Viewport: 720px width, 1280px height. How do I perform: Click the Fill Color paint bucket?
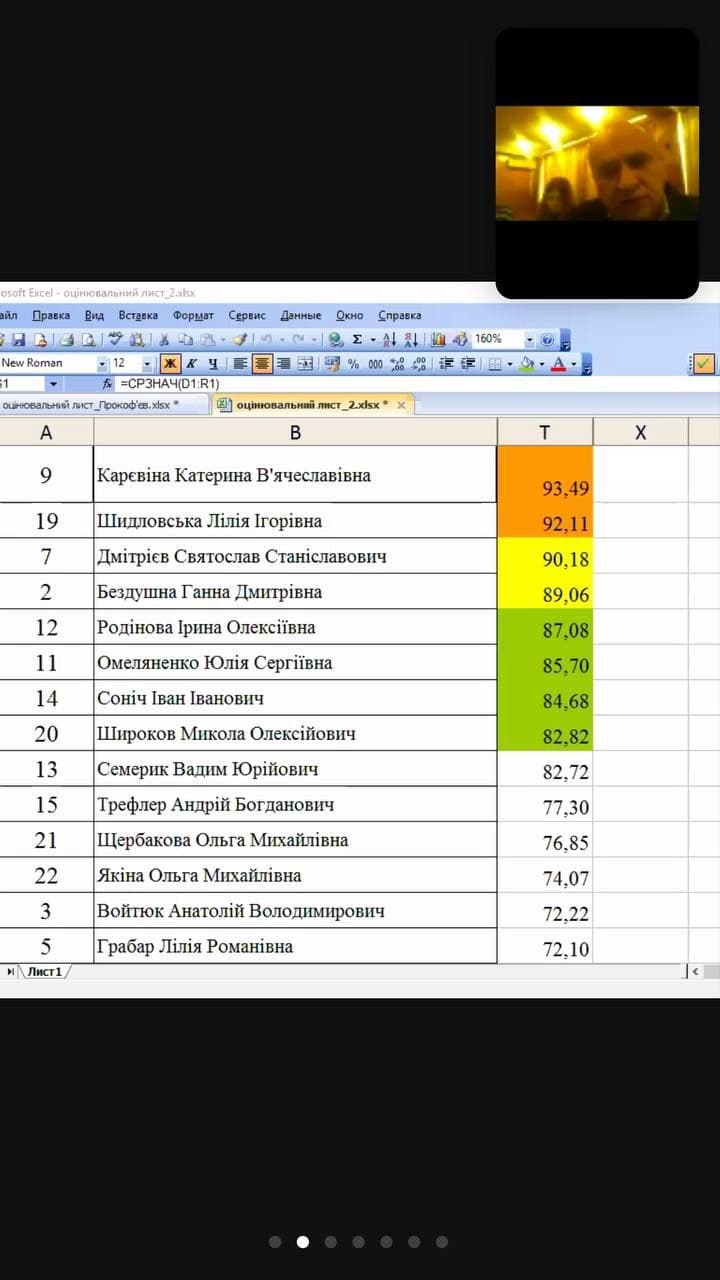(527, 364)
